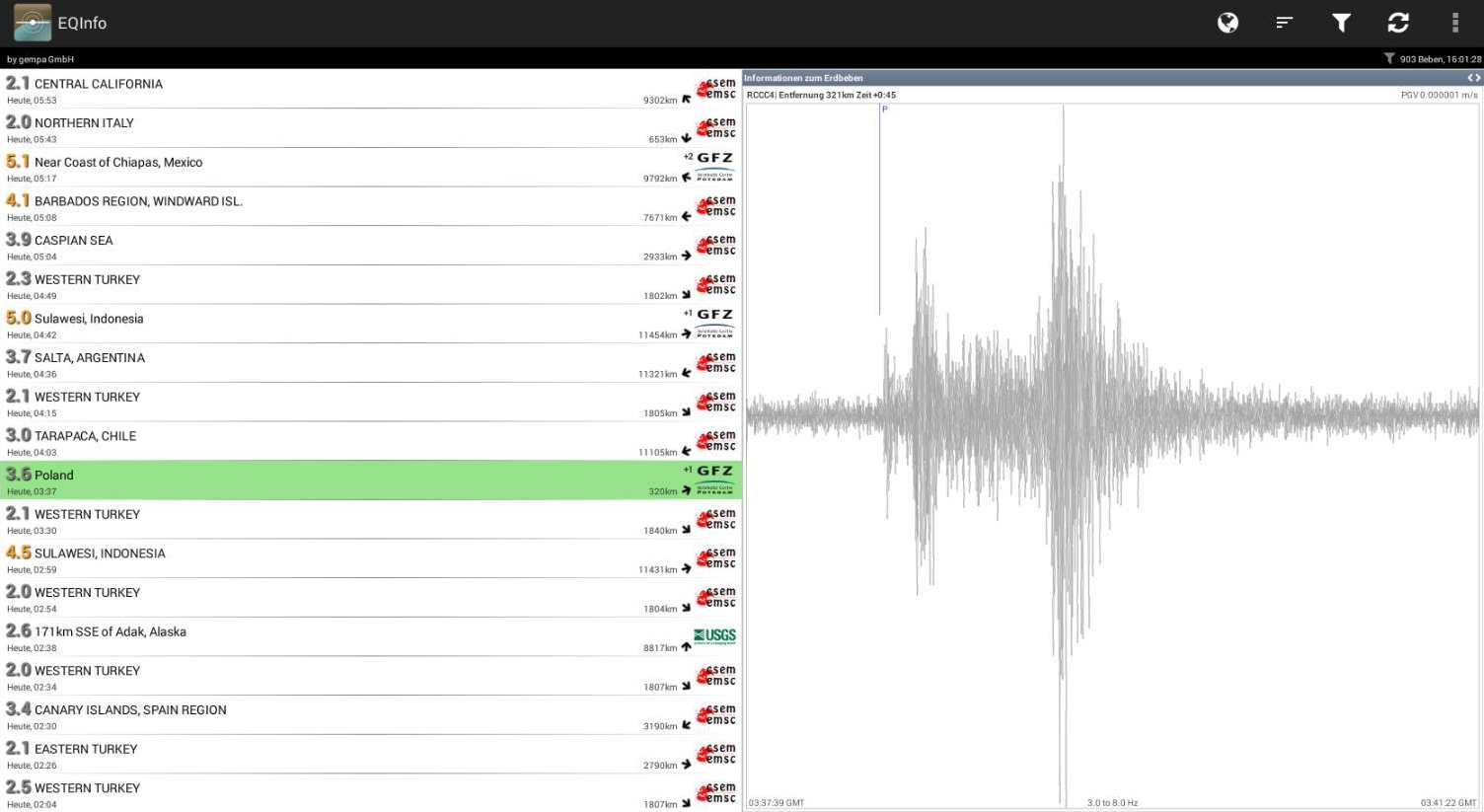The image size is (1484, 812).
Task: Click GFZ logo on Sulawesi 5.0 entry
Action: point(714,323)
